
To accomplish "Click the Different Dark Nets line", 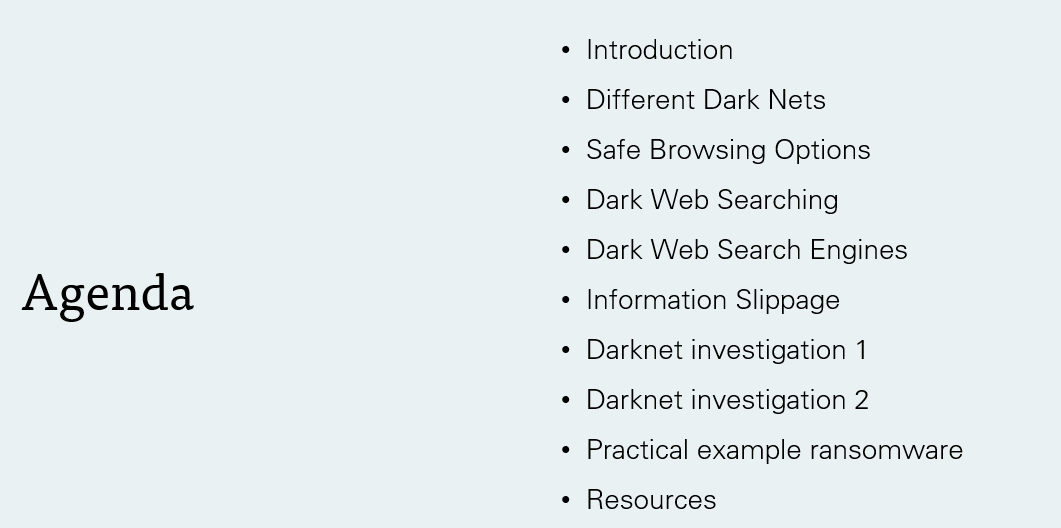I will pos(706,100).
